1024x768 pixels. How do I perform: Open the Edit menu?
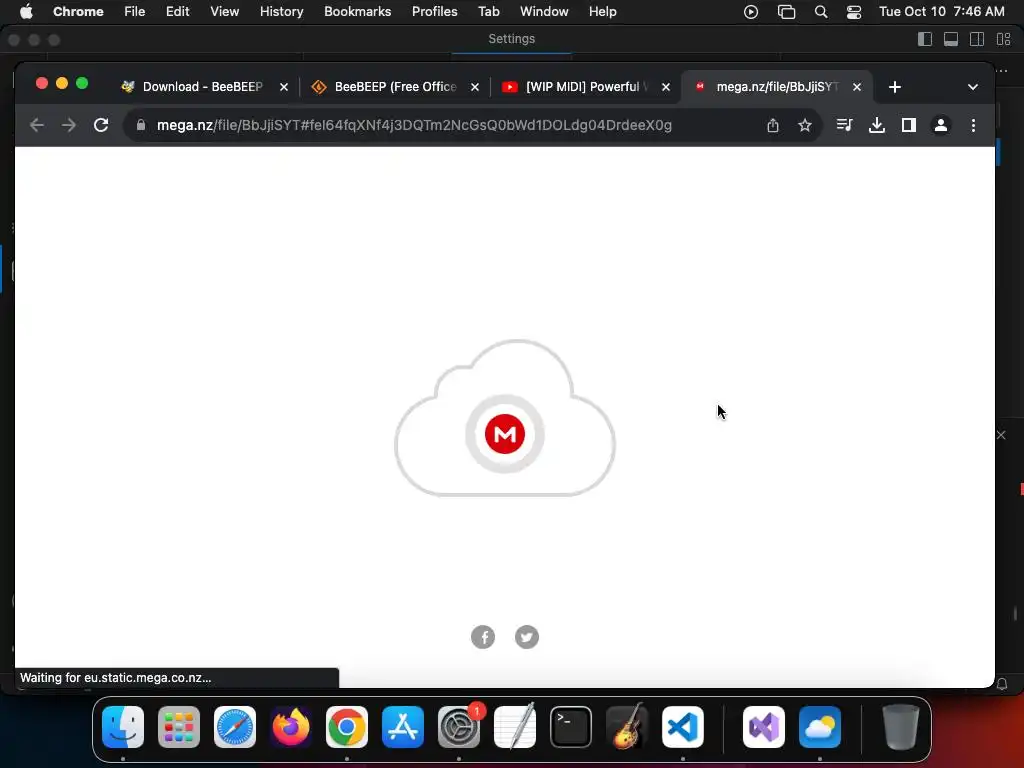click(177, 12)
